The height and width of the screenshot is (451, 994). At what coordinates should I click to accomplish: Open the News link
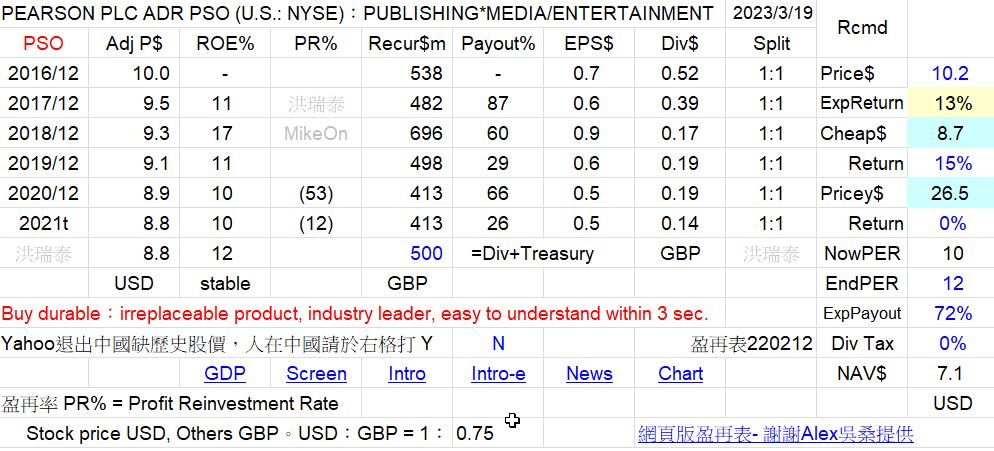click(x=589, y=374)
